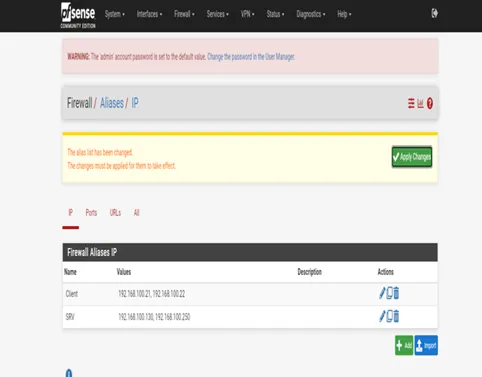
Task: Copy the SRV alias
Action: point(389,316)
